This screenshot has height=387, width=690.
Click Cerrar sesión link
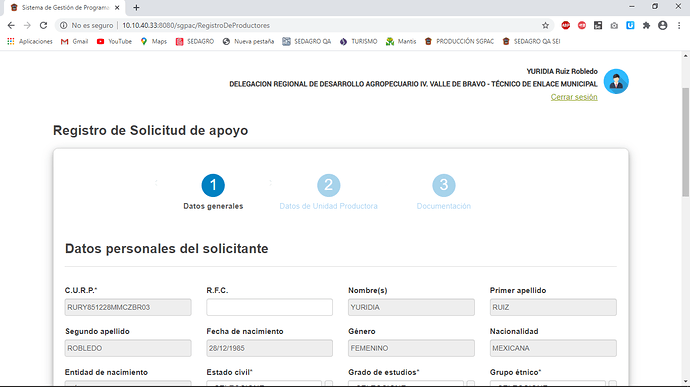click(574, 97)
